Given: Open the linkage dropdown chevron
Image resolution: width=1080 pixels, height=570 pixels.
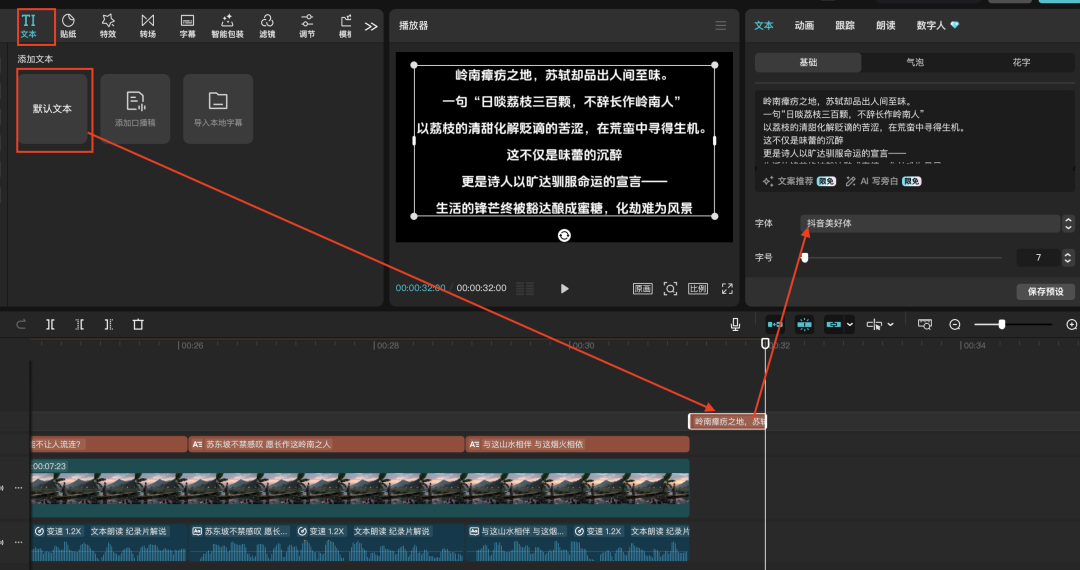Looking at the screenshot, I should coord(850,324).
